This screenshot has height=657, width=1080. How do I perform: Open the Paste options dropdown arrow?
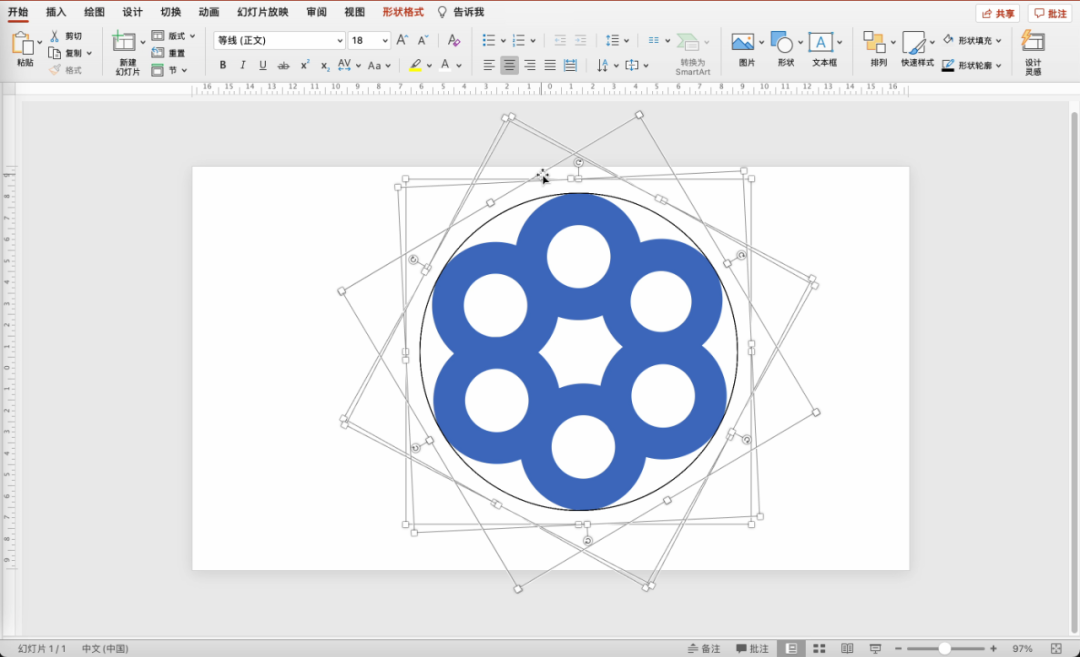coord(39,42)
